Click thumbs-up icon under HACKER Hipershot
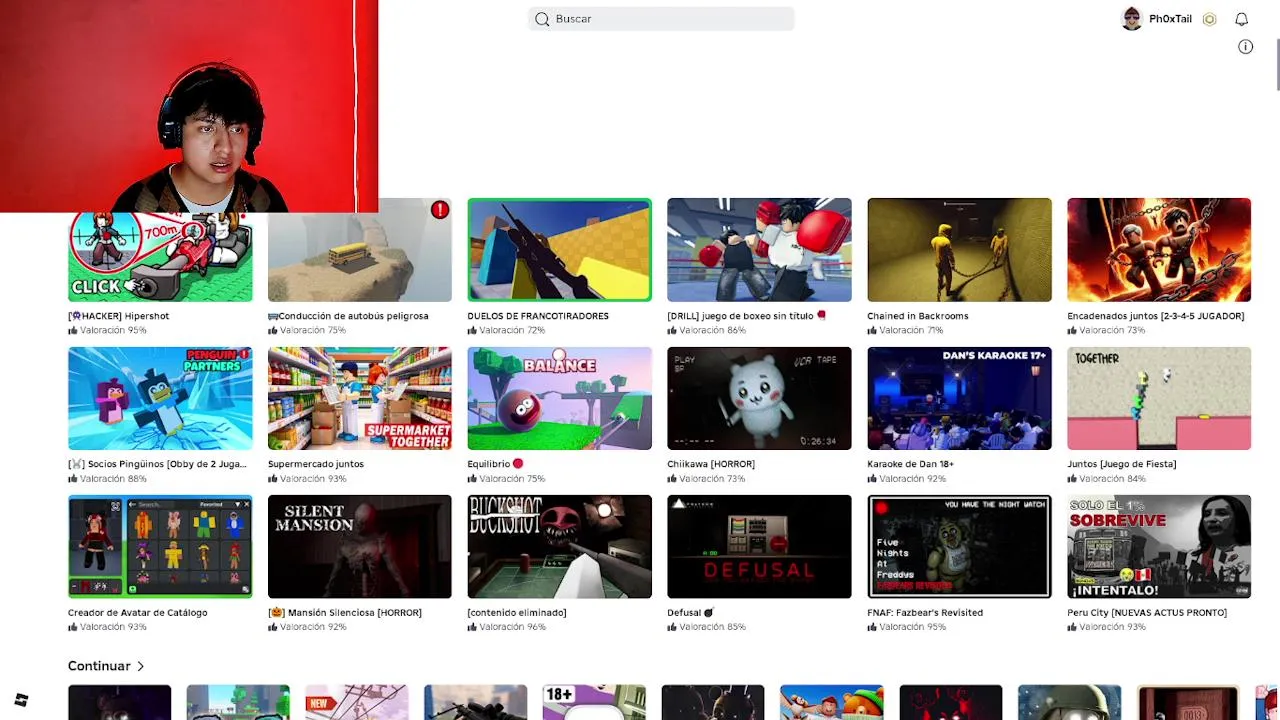The image size is (1280, 720). click(x=73, y=330)
